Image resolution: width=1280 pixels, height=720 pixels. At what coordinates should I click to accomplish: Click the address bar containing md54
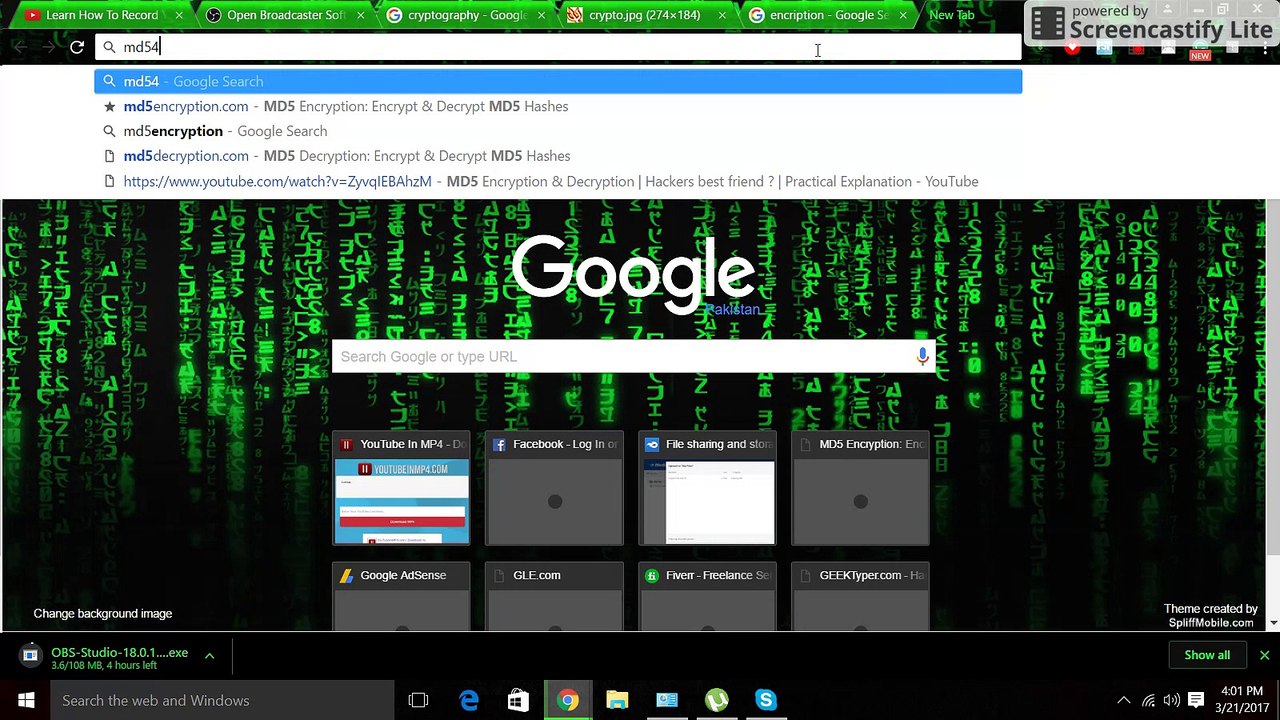point(558,47)
